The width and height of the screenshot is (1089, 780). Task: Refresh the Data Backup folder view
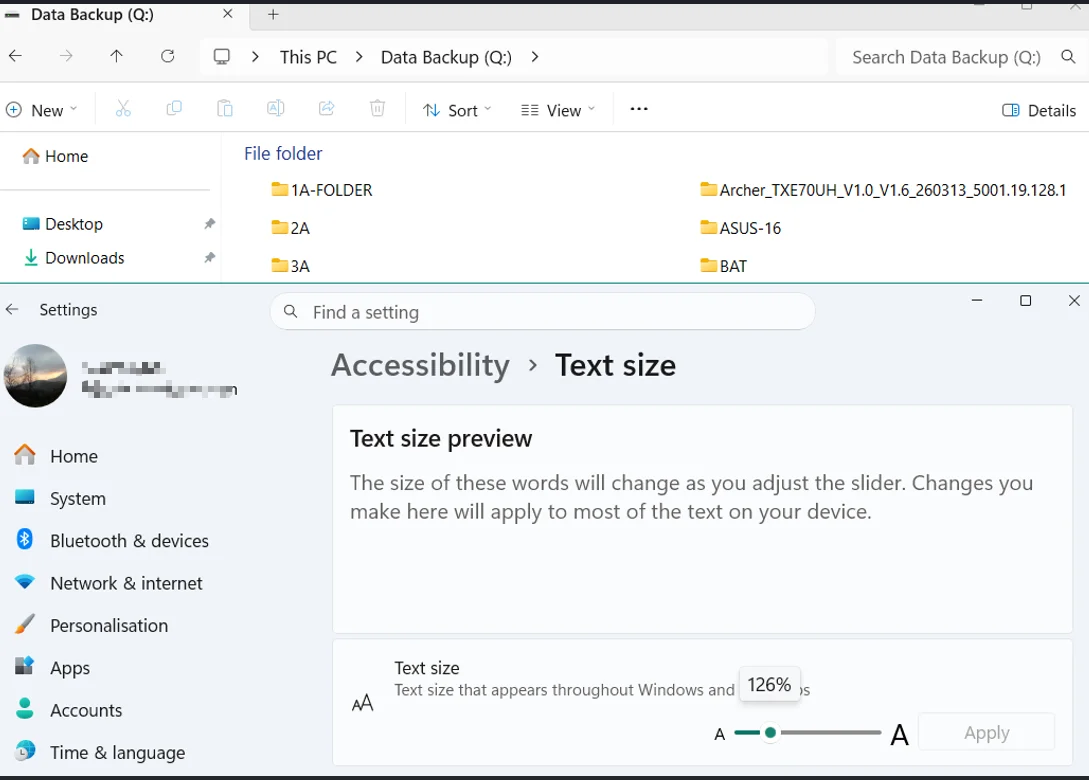[x=167, y=56]
